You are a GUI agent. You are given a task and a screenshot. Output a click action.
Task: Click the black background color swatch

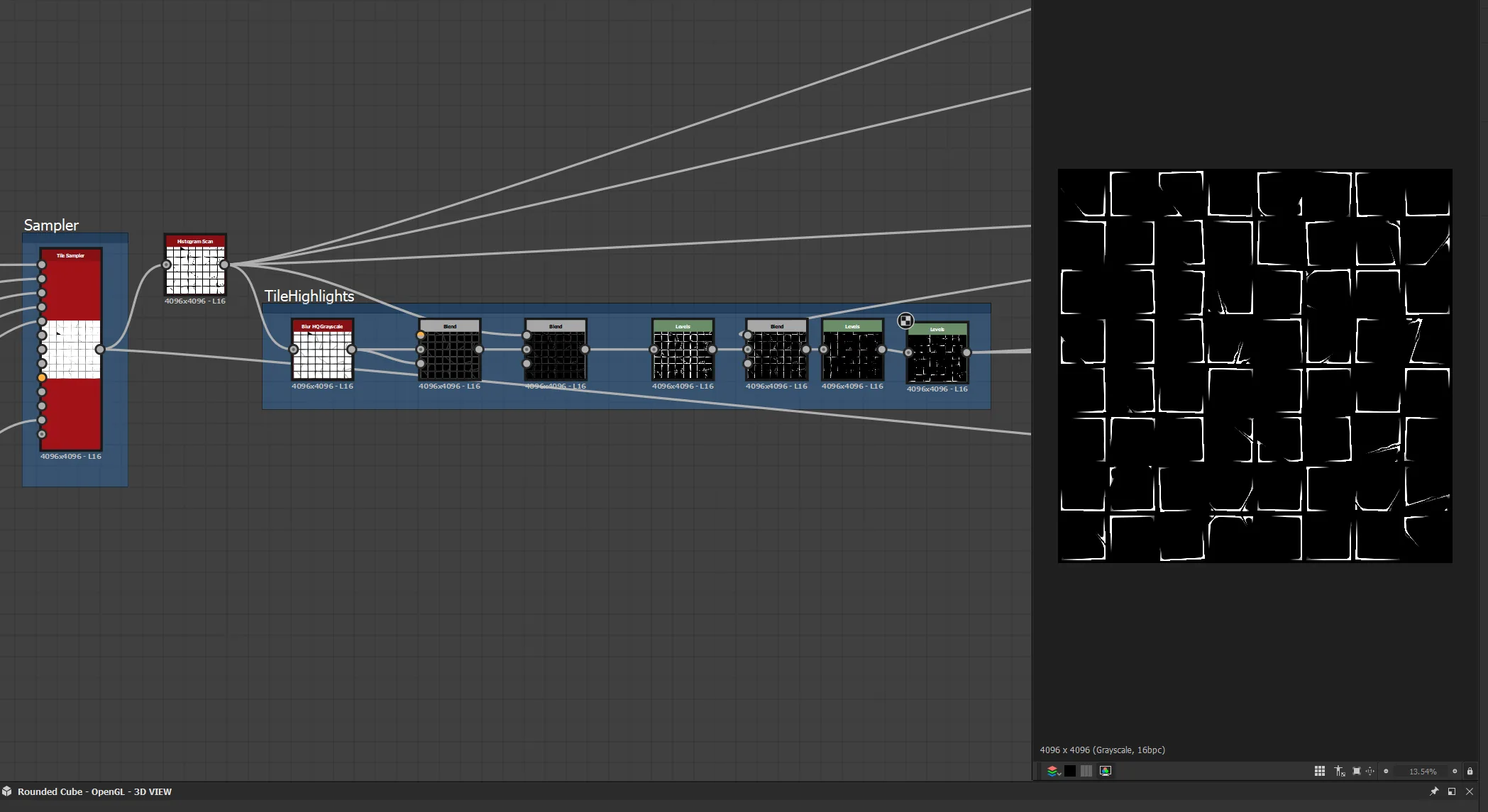tap(1070, 771)
